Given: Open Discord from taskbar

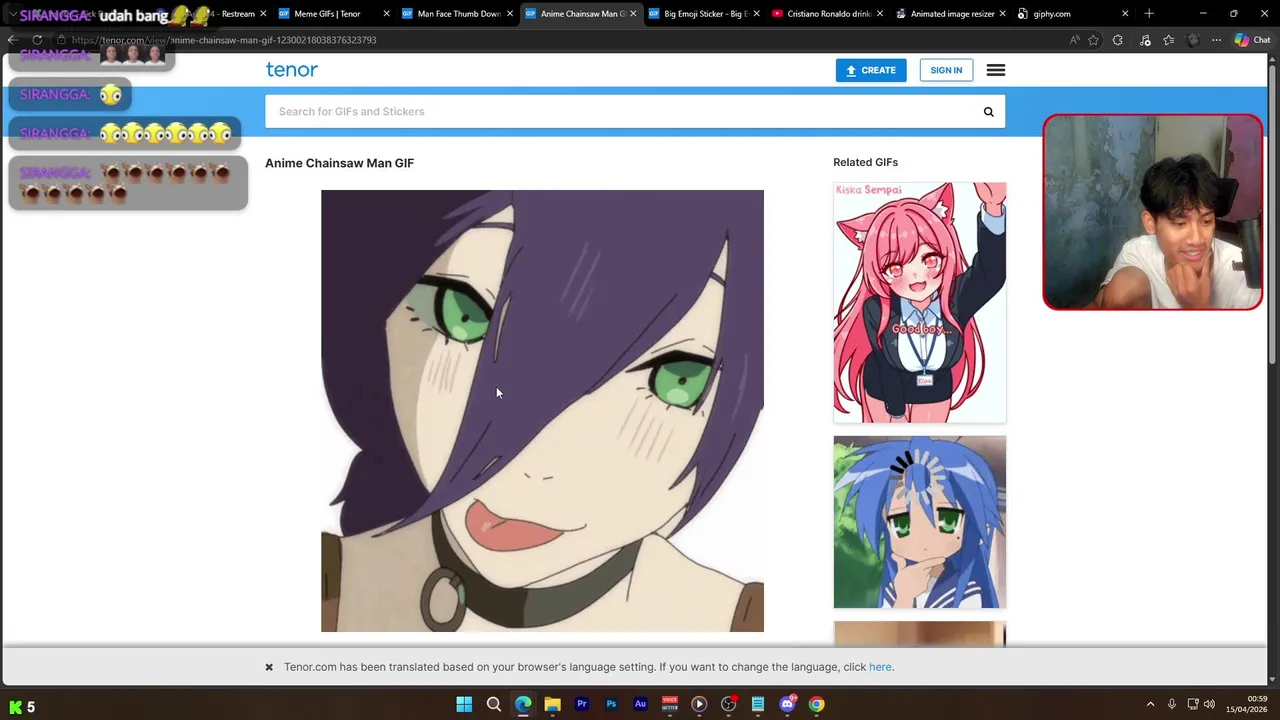Looking at the screenshot, I should tap(787, 704).
